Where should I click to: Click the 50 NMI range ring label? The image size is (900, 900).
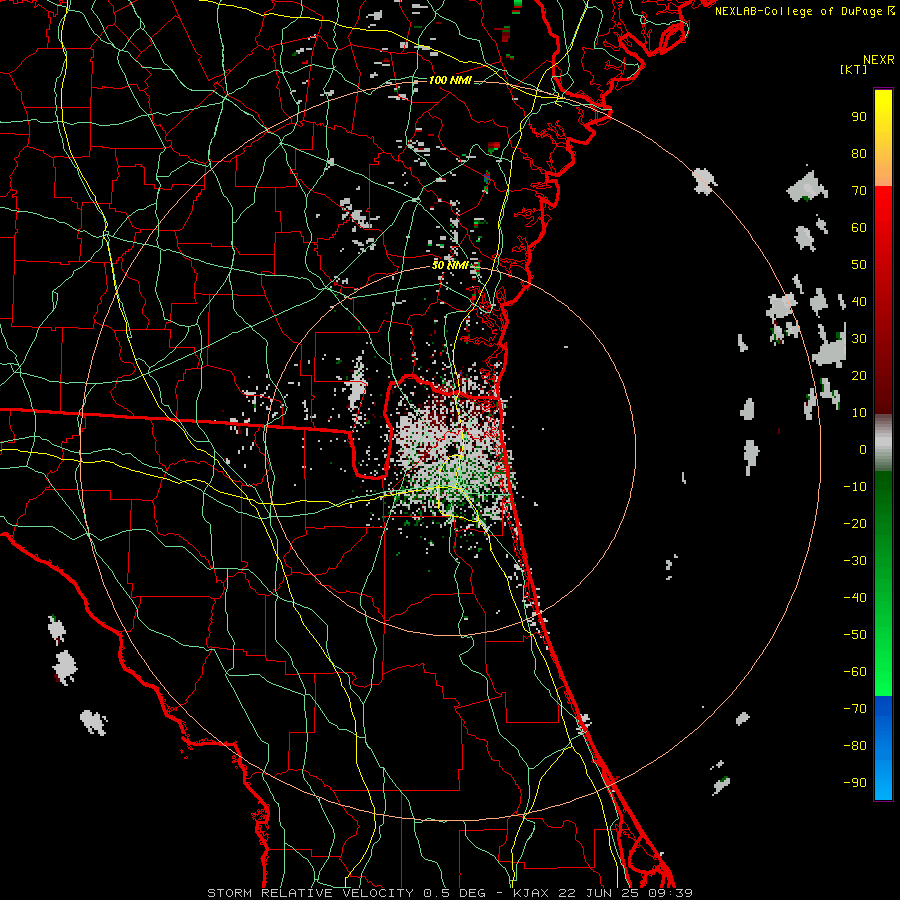pos(450,265)
